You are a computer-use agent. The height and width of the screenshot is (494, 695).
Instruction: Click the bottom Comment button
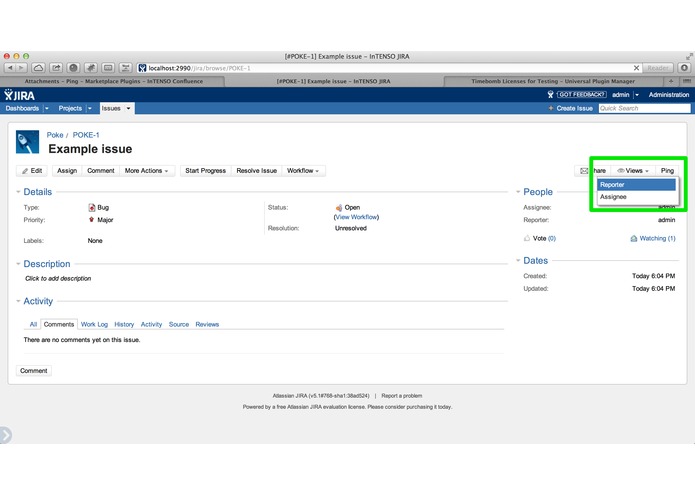[34, 370]
